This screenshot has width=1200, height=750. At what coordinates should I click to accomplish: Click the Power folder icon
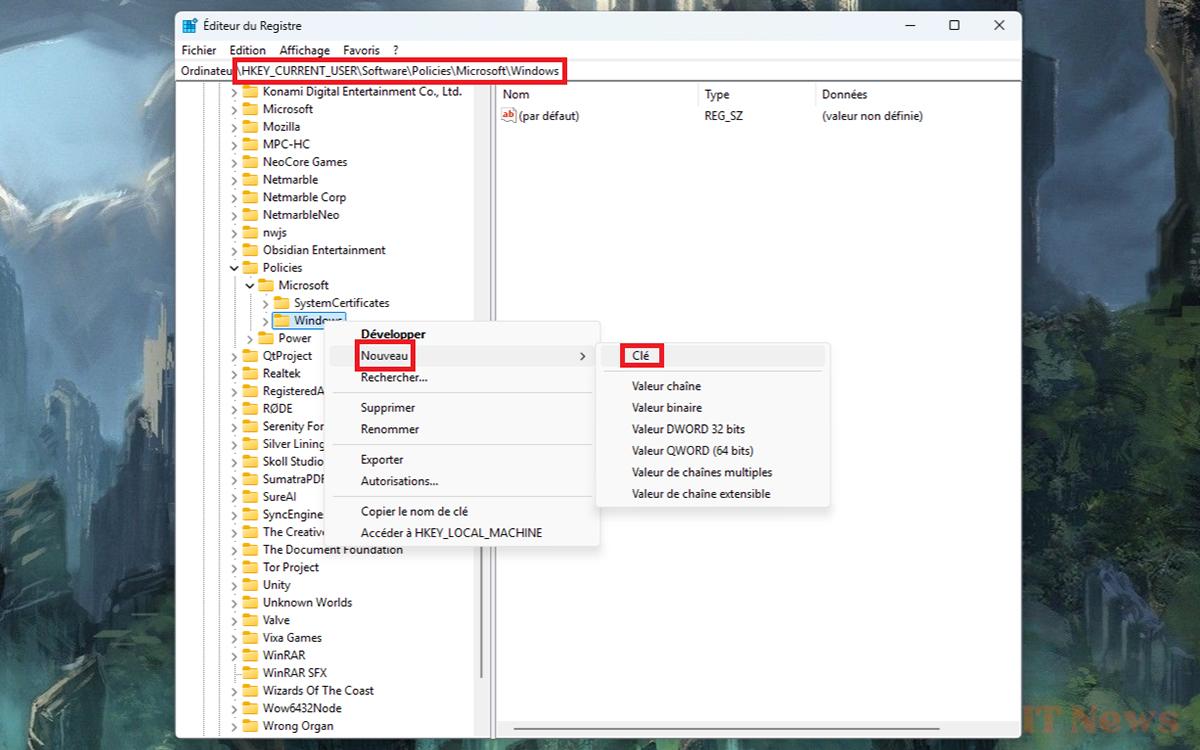click(x=266, y=338)
